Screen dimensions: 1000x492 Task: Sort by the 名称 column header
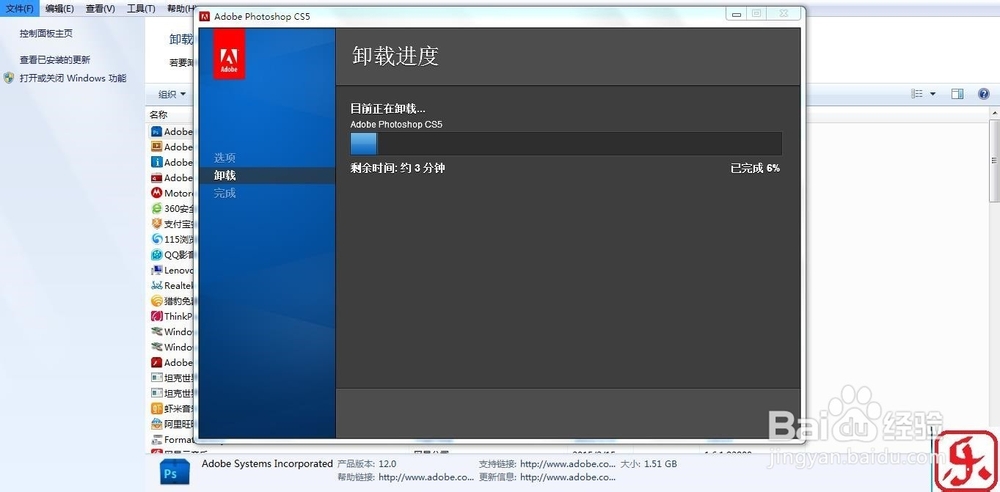click(159, 115)
